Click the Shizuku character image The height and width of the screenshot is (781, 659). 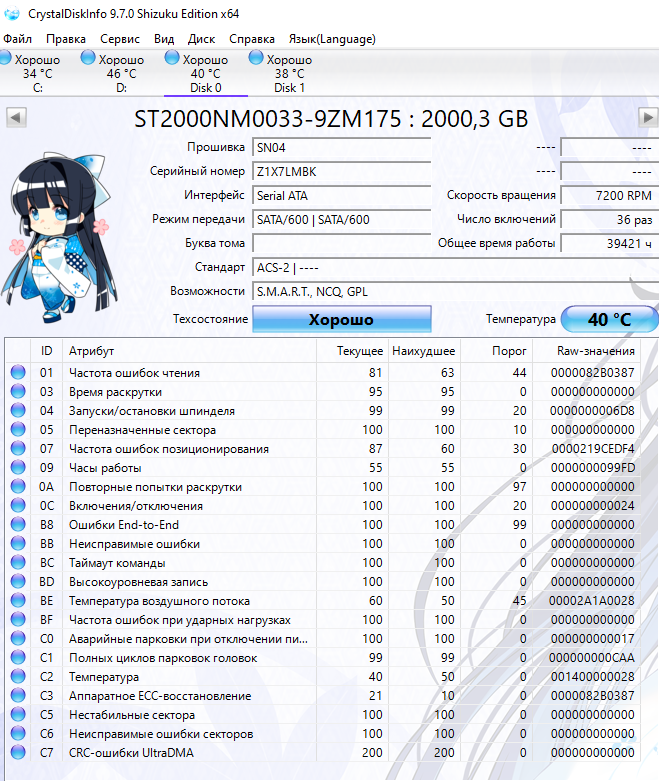click(x=60, y=238)
